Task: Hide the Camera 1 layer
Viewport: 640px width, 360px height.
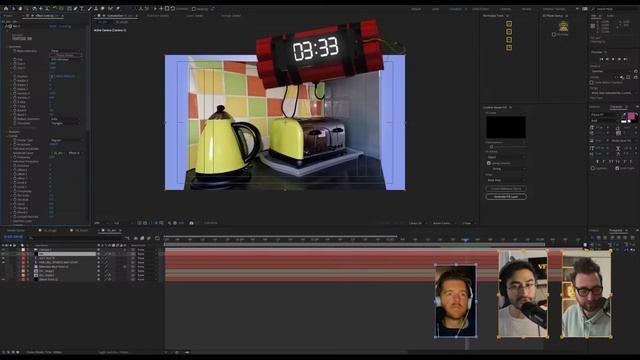Action: coord(3,249)
